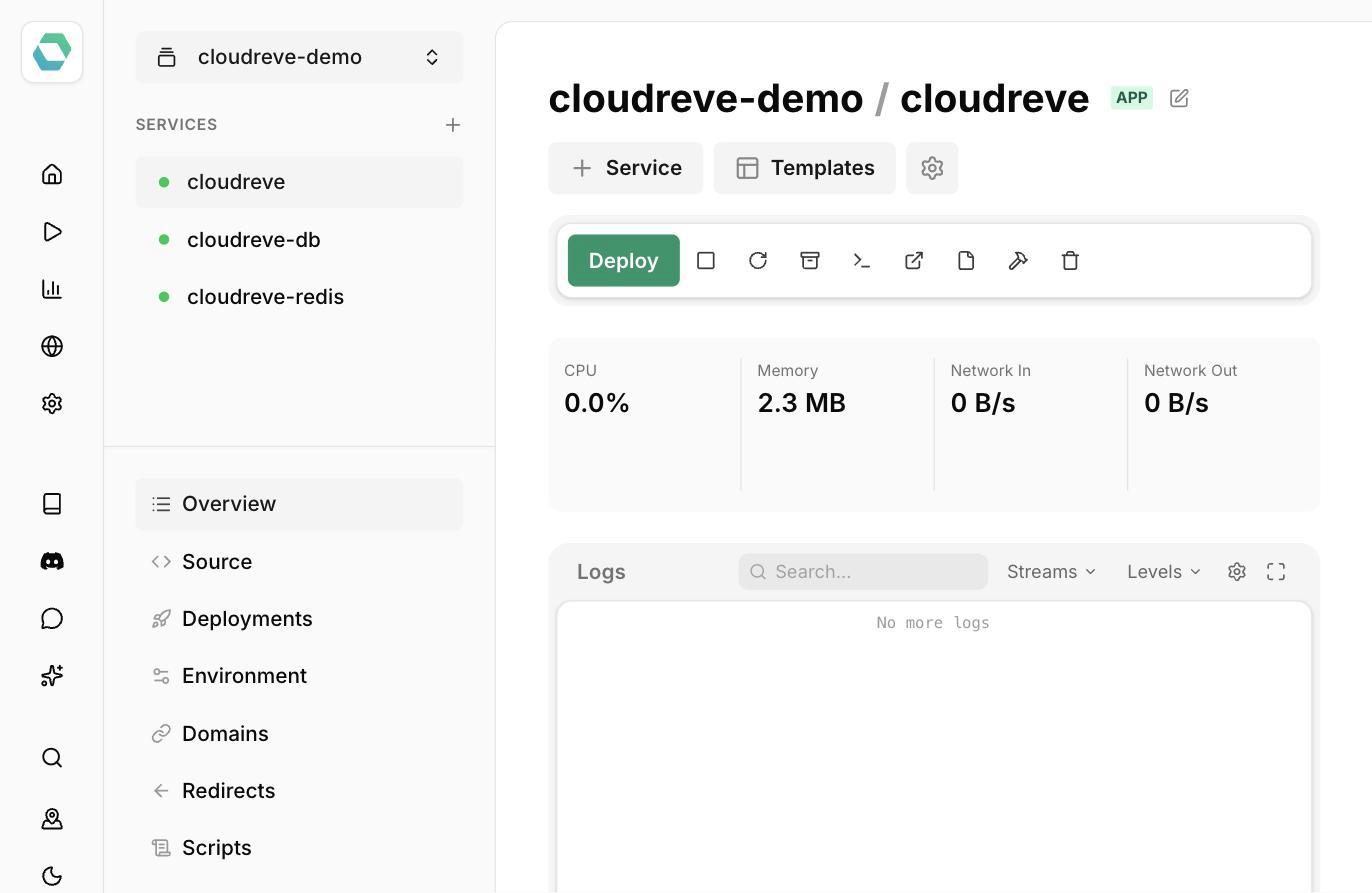The image size is (1372, 893).
Task: Go to the Environment section
Action: [299, 676]
